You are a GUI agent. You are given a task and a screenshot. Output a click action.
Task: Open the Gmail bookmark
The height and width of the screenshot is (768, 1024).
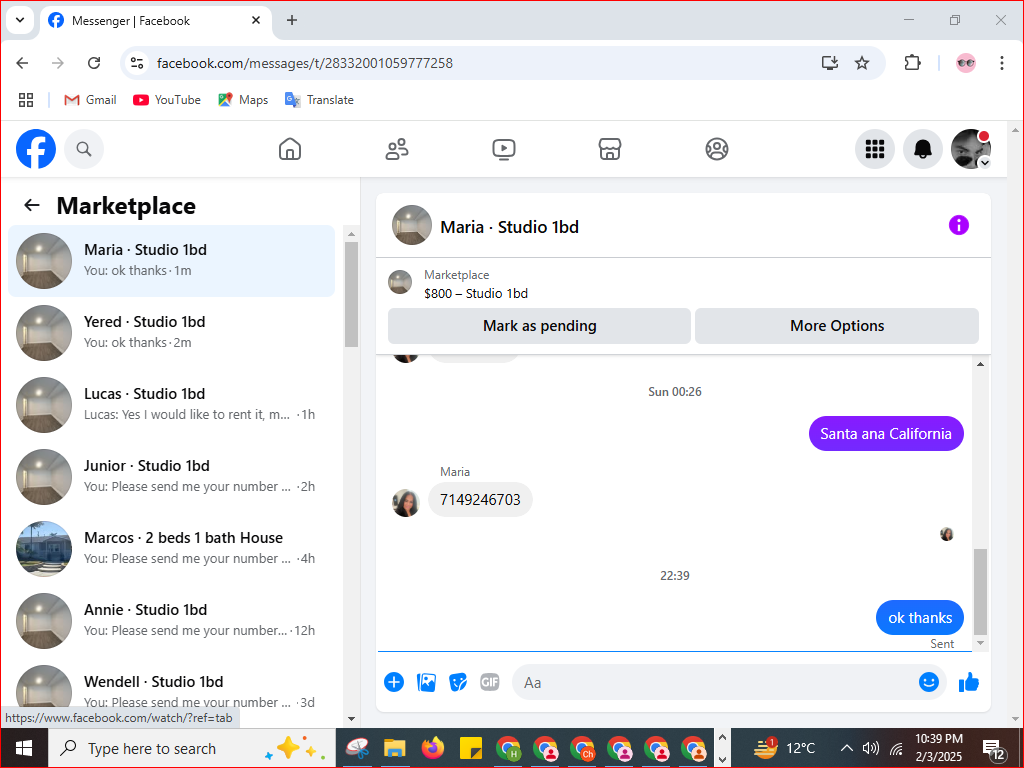coord(90,100)
